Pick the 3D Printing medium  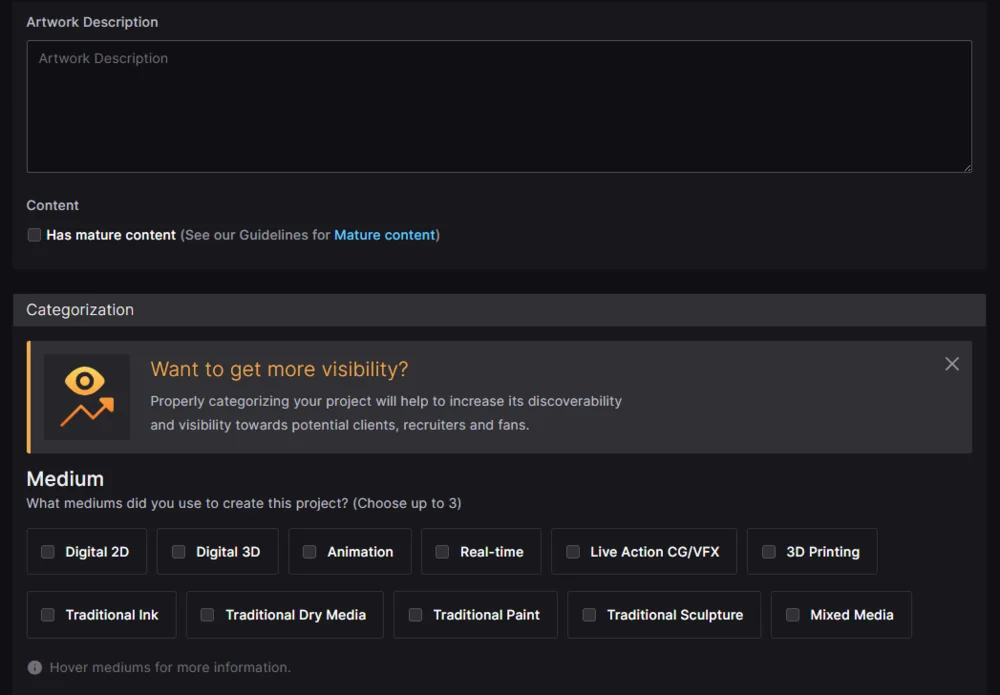[769, 552]
